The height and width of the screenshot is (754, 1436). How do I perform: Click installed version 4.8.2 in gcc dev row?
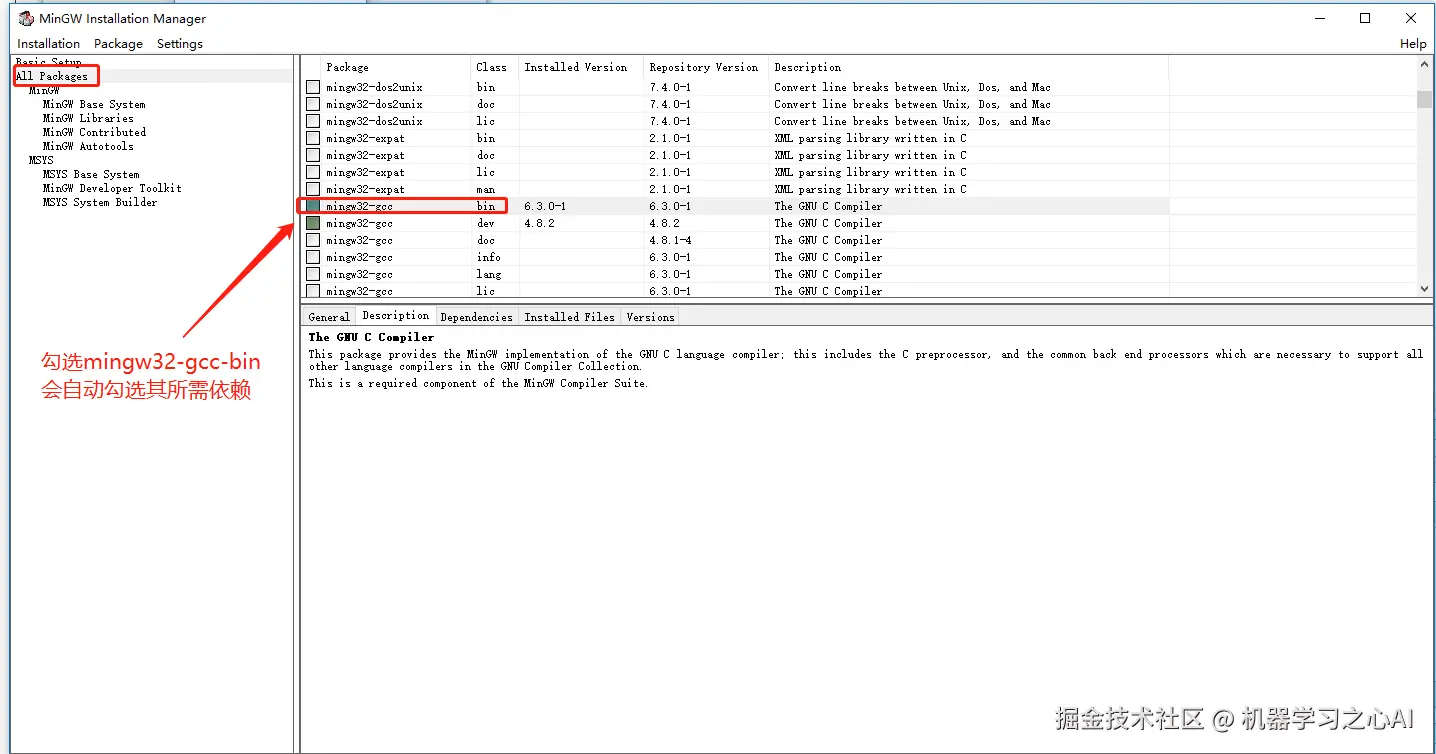538,223
